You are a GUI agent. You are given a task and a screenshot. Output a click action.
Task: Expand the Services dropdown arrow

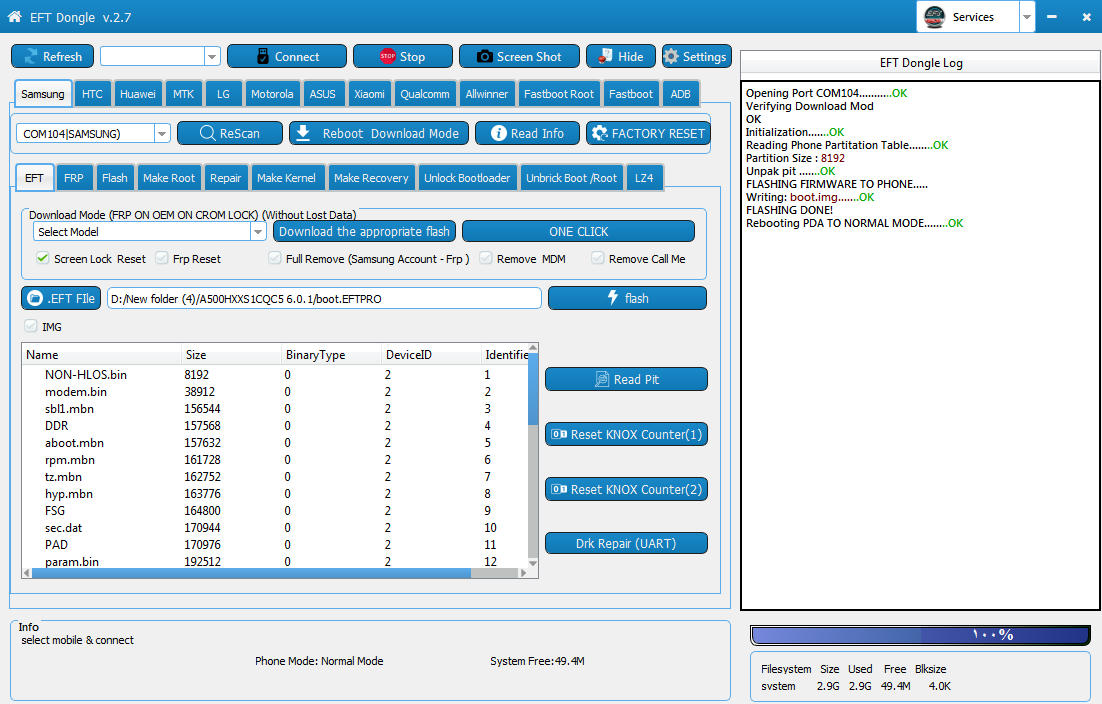coord(1027,17)
